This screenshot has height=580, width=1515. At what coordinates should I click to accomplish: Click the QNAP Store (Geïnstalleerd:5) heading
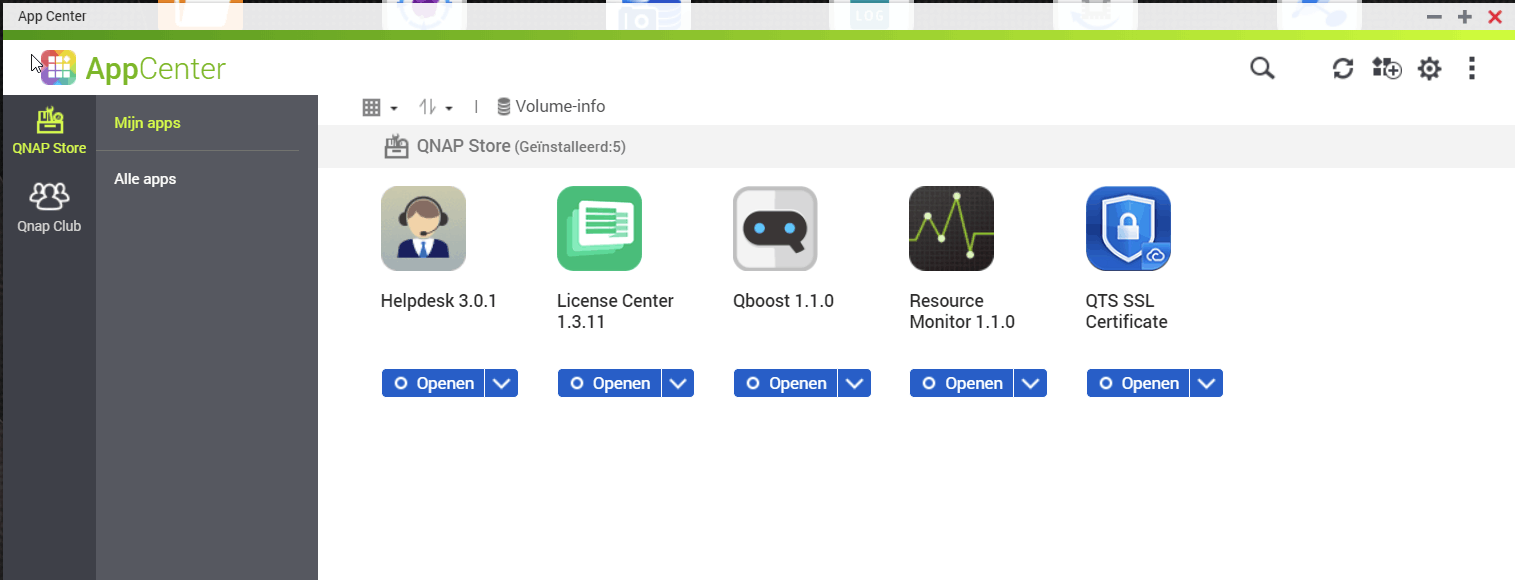[x=521, y=147]
